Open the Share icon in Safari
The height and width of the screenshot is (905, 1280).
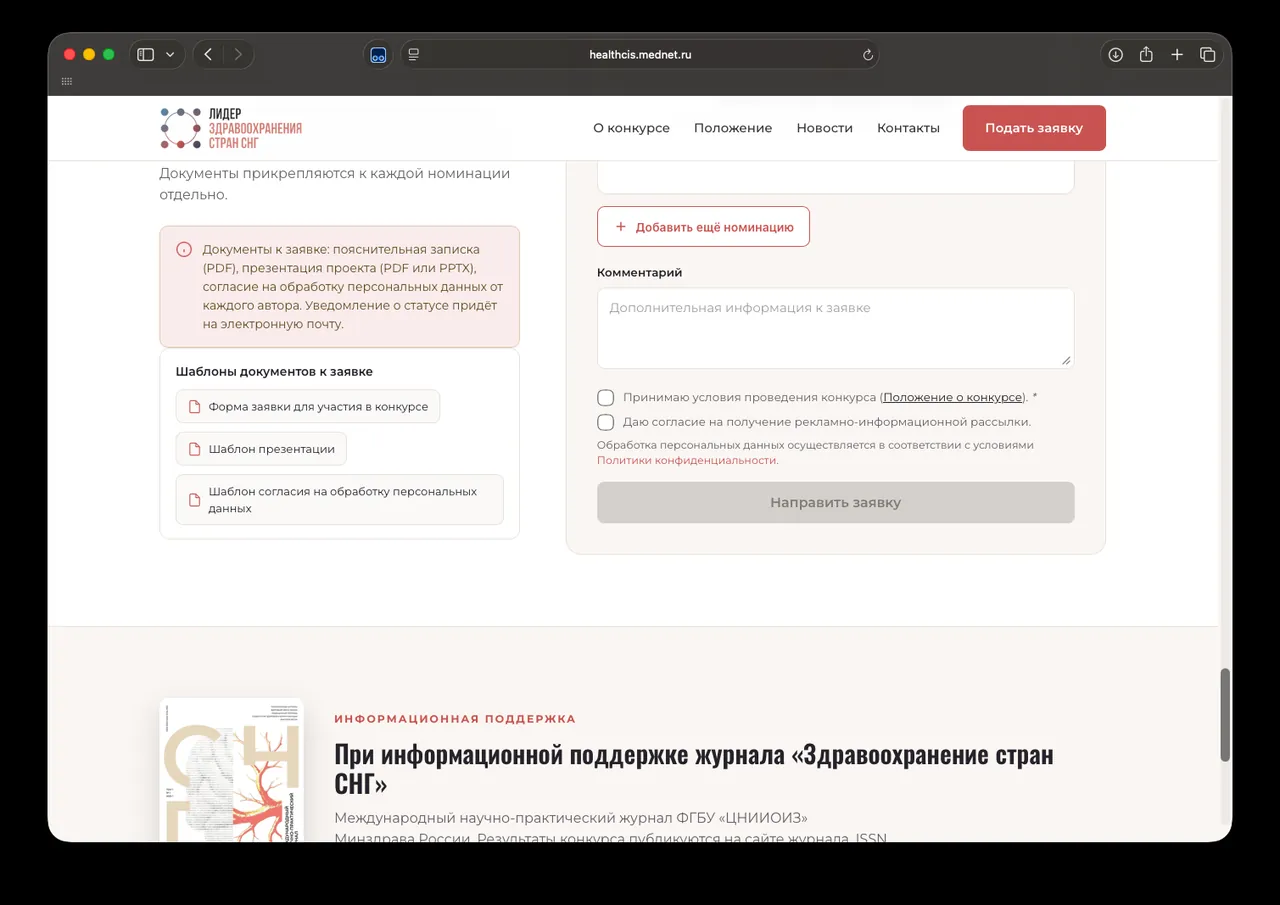tap(1146, 54)
